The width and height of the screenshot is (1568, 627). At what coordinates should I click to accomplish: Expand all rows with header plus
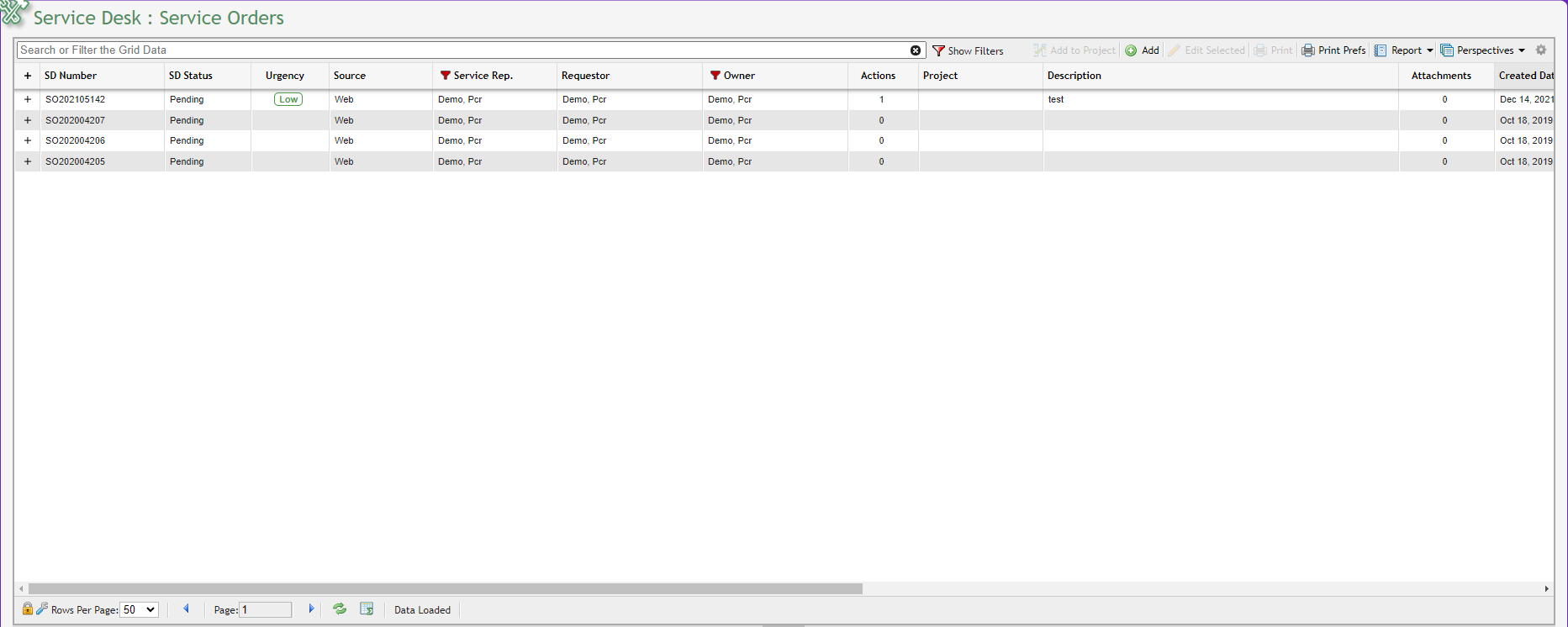point(28,76)
